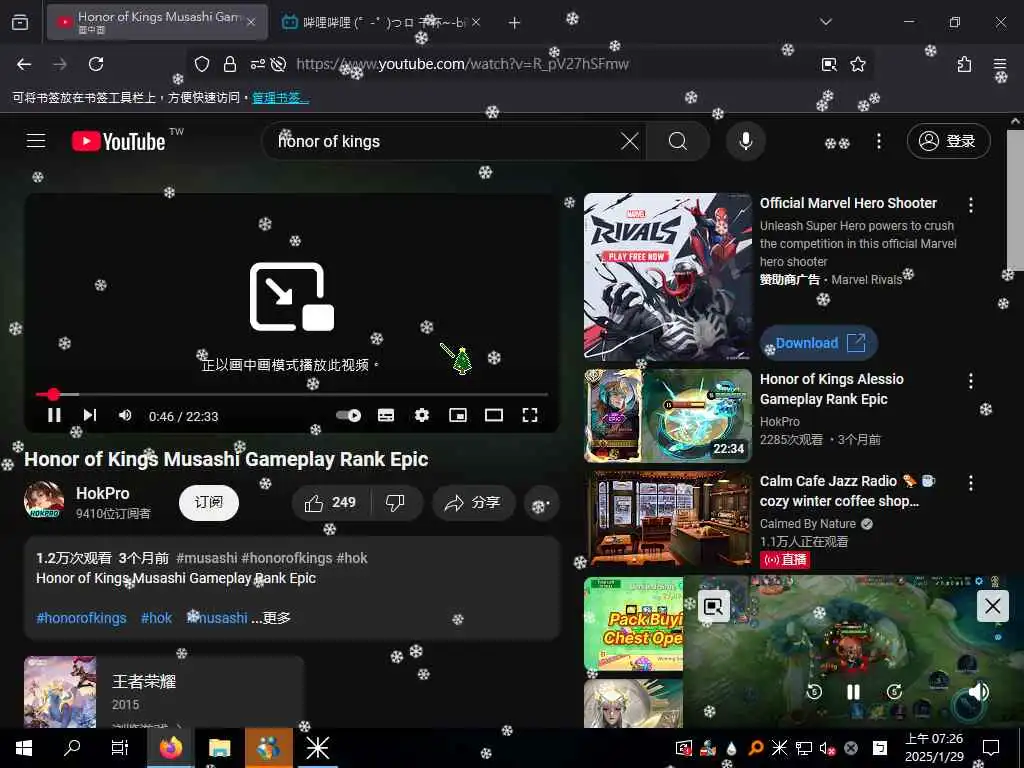Subscribe with the 订阅 button
The image size is (1024, 768).
[x=209, y=502]
